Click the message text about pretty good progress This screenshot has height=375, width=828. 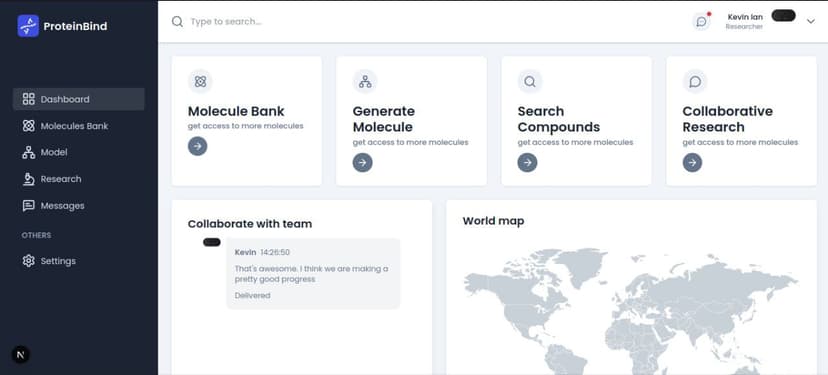coord(312,274)
